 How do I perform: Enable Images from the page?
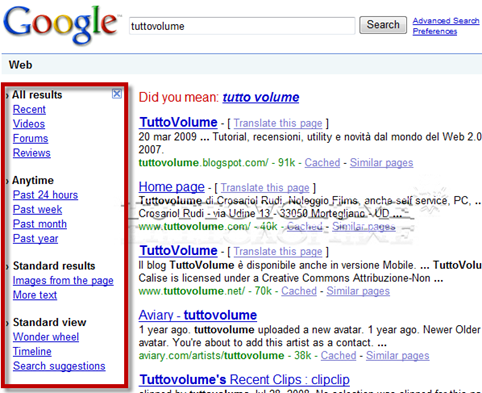(x=63, y=281)
